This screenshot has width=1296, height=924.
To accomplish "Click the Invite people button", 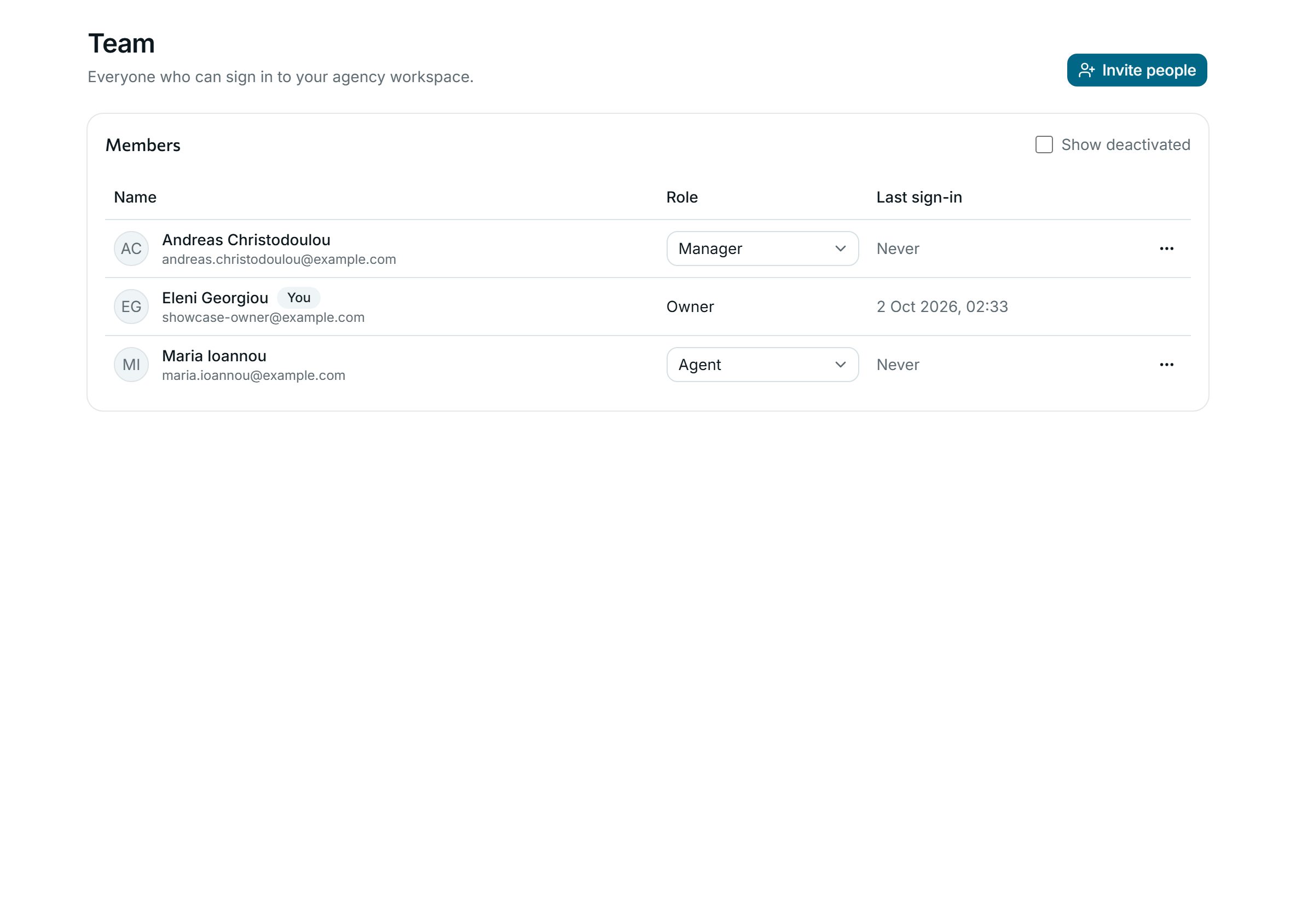I will (1136, 70).
